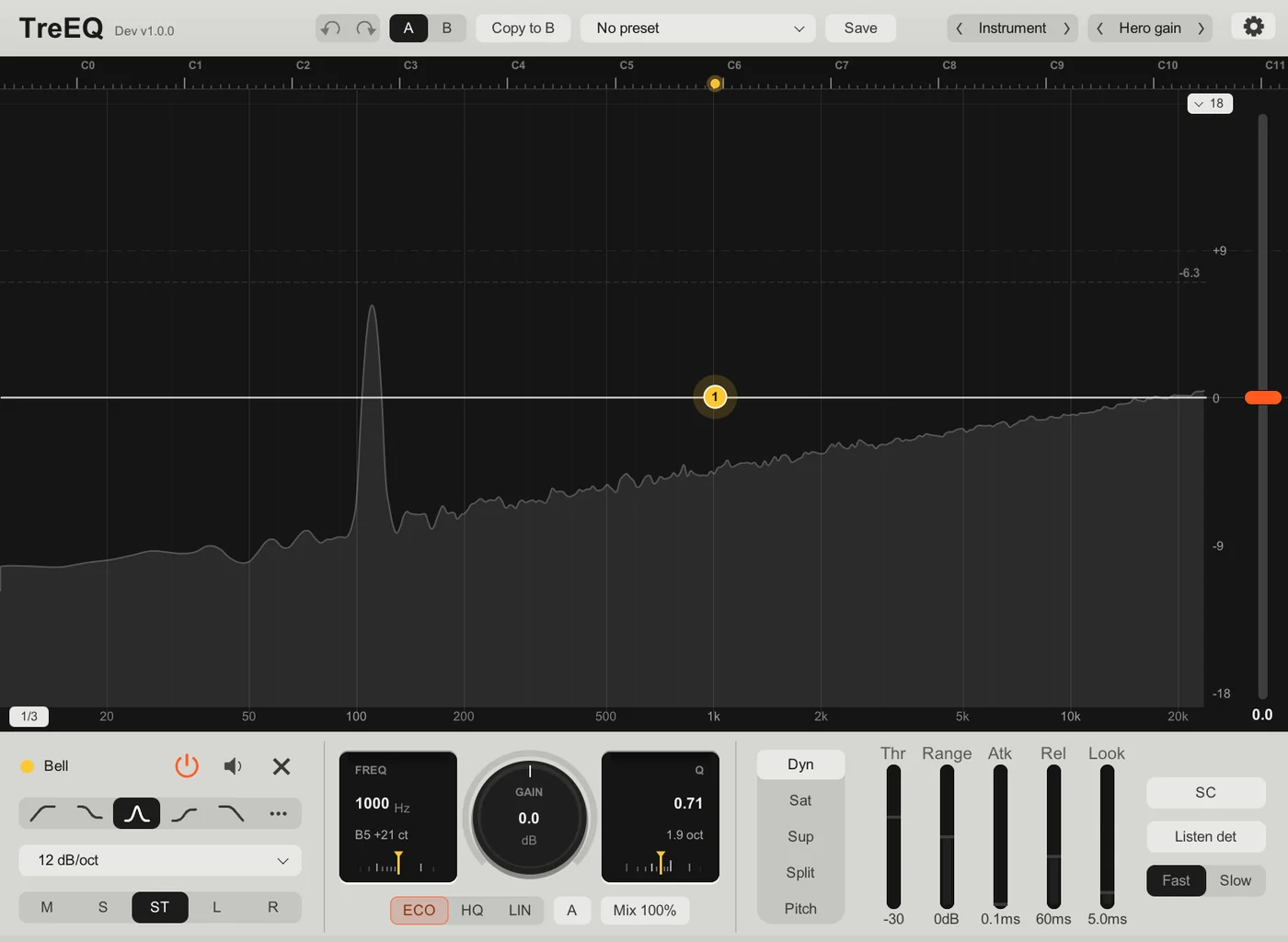
Task: Click the Thr threshold slider
Action: pyautogui.click(x=893, y=836)
